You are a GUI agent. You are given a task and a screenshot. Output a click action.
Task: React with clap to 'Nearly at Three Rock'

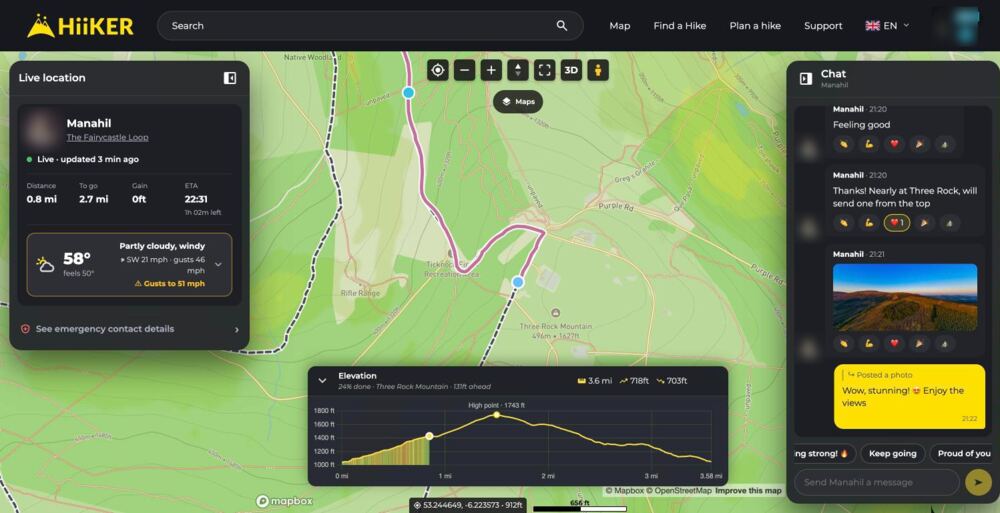(x=844, y=223)
